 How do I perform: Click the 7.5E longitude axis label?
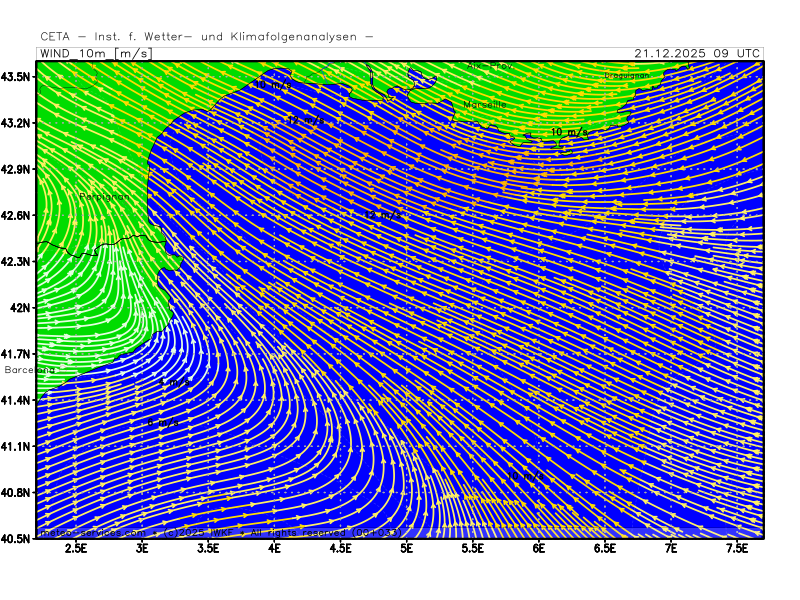[x=737, y=548]
